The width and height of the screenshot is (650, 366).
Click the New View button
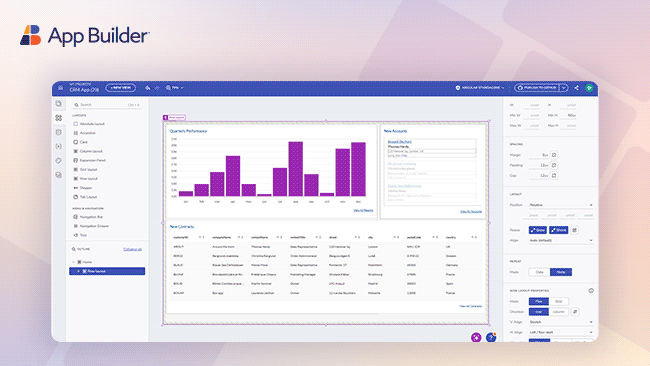121,88
